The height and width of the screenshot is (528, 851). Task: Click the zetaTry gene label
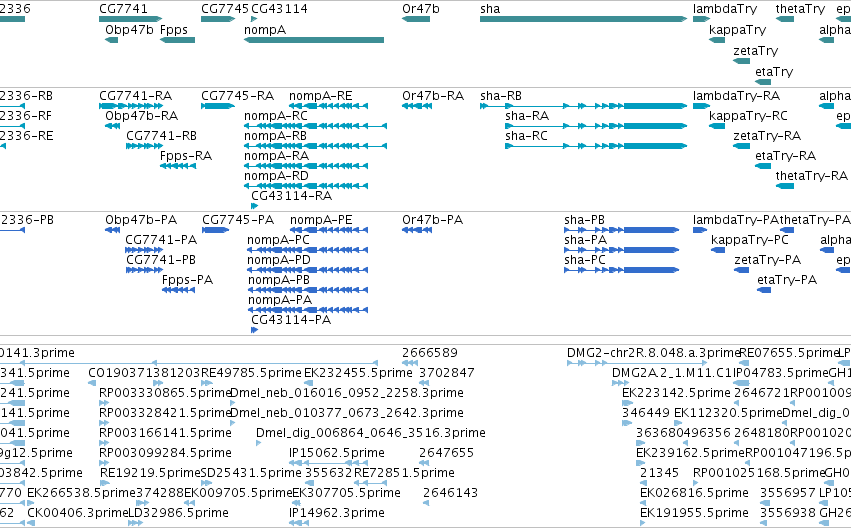pyautogui.click(x=755, y=51)
